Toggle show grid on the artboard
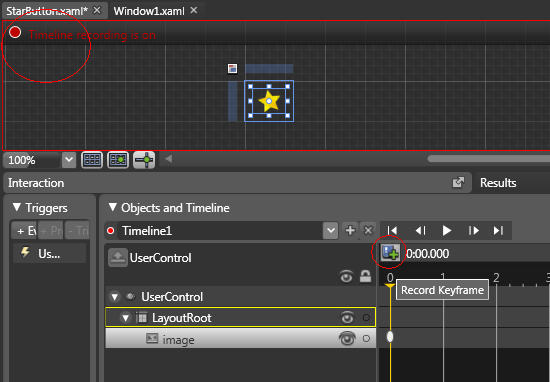The width and height of the screenshot is (550, 382). 92,160
